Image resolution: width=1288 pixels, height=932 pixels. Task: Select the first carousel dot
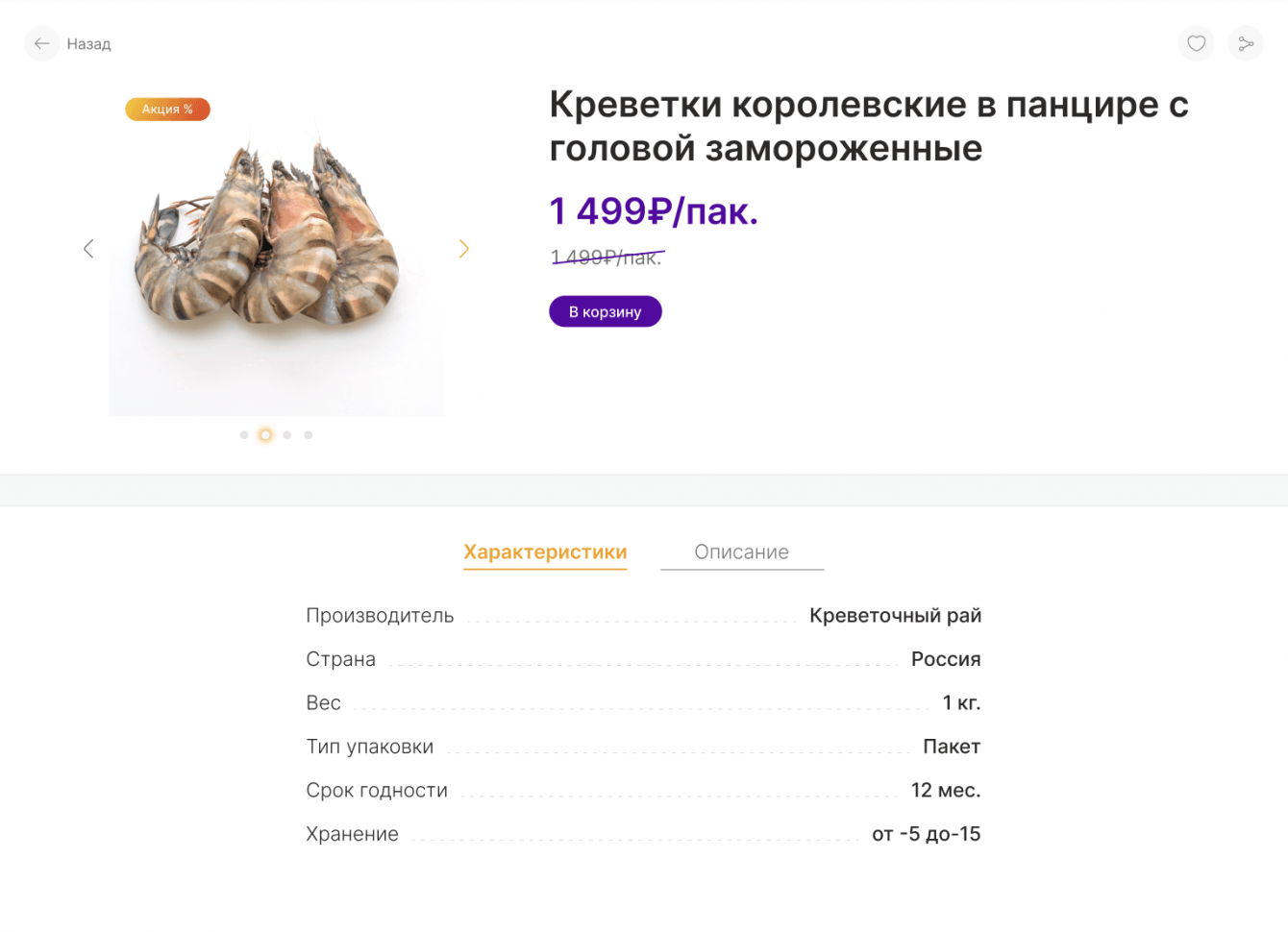click(244, 435)
